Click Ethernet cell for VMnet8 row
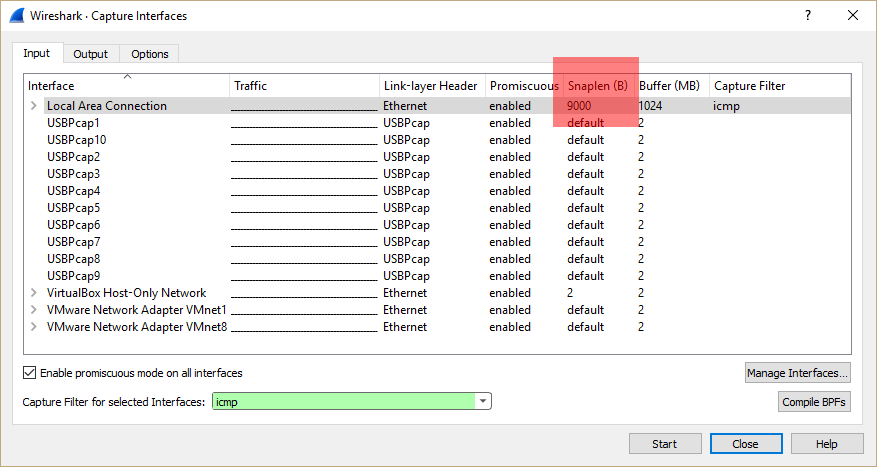 click(x=405, y=327)
